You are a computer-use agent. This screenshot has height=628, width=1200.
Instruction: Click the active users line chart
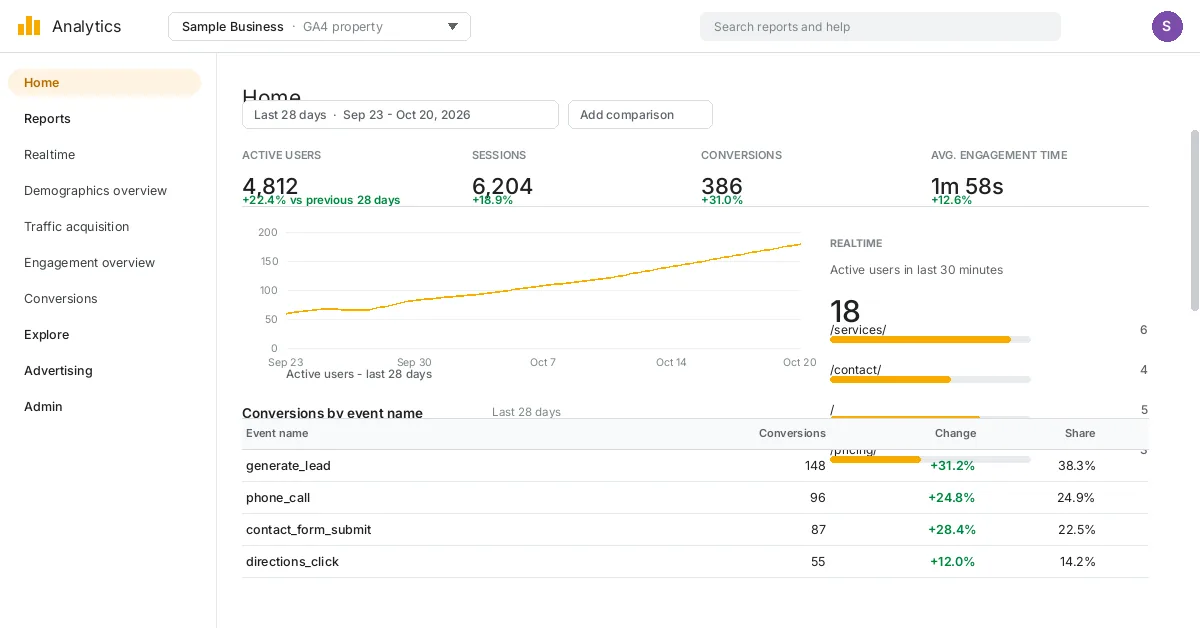(x=543, y=290)
